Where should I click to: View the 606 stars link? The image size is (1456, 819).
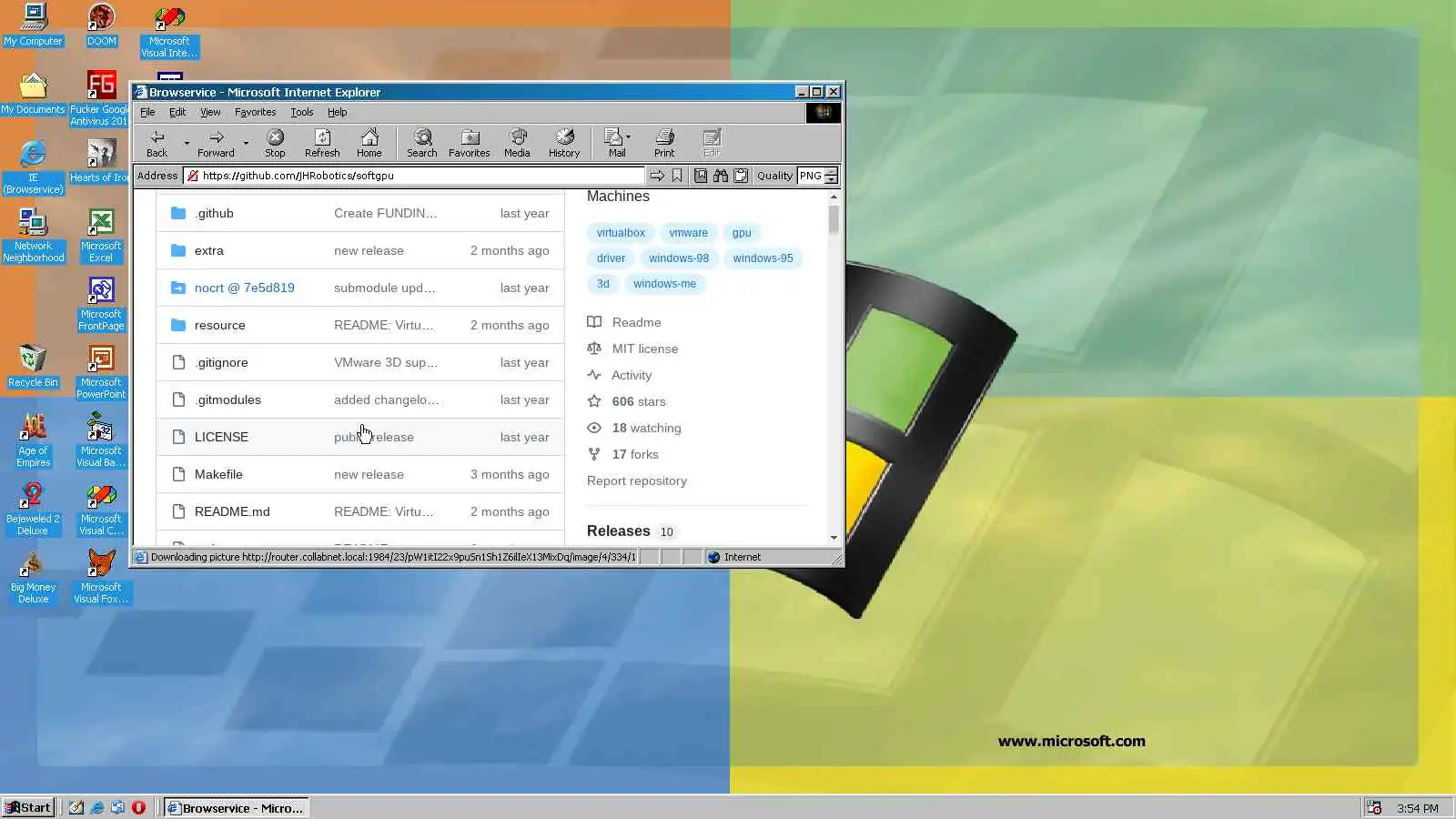tap(639, 401)
